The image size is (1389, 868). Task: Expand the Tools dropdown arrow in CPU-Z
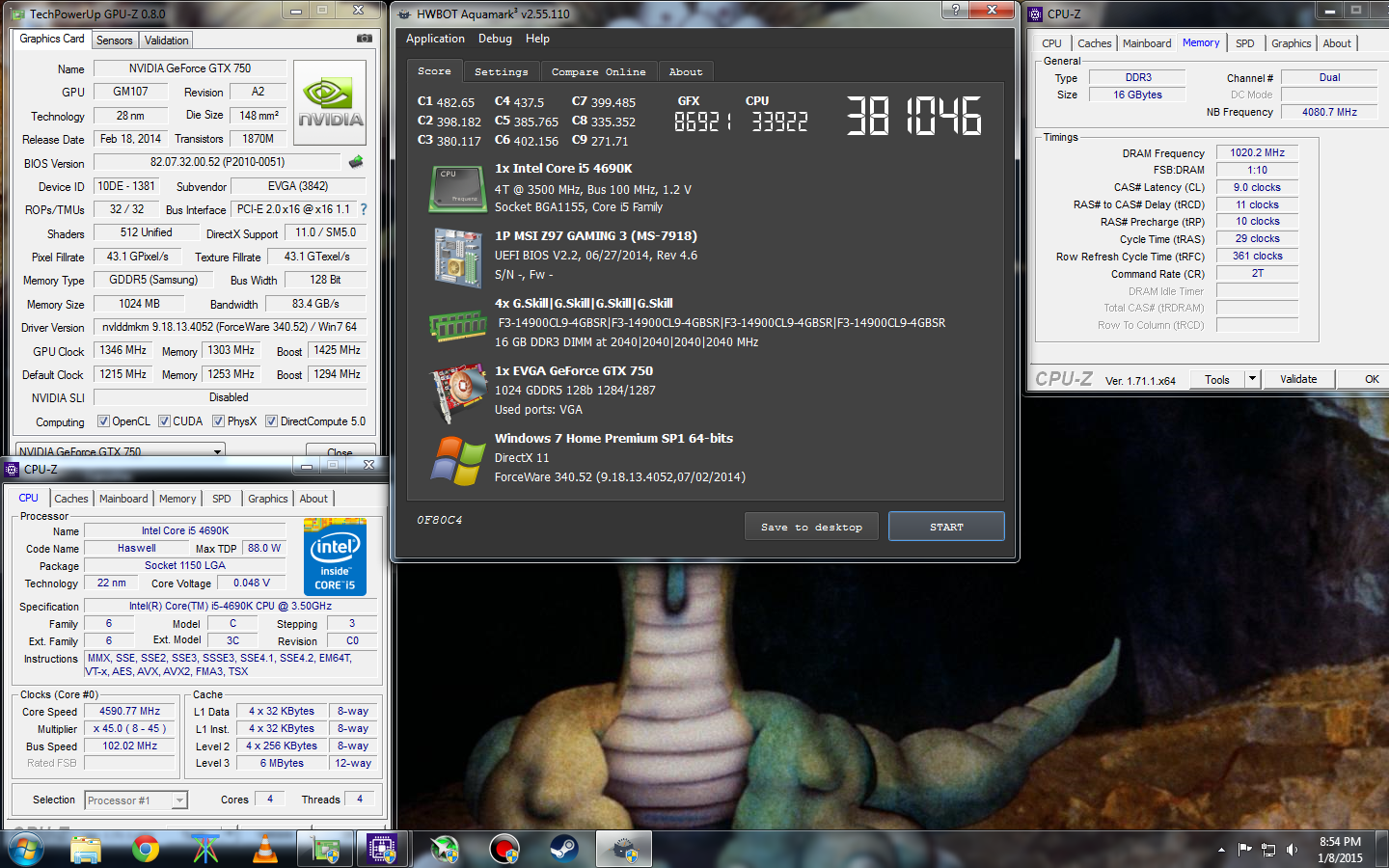tap(1252, 379)
